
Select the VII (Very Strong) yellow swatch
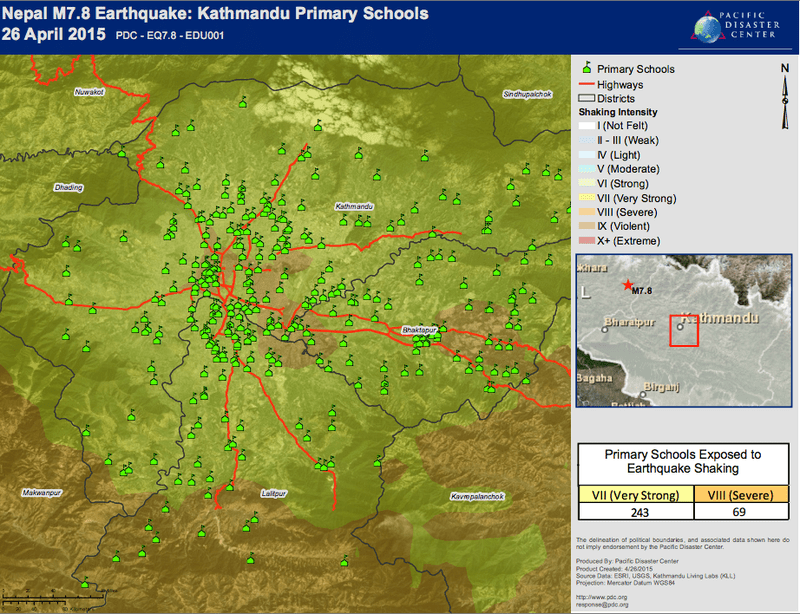(586, 198)
